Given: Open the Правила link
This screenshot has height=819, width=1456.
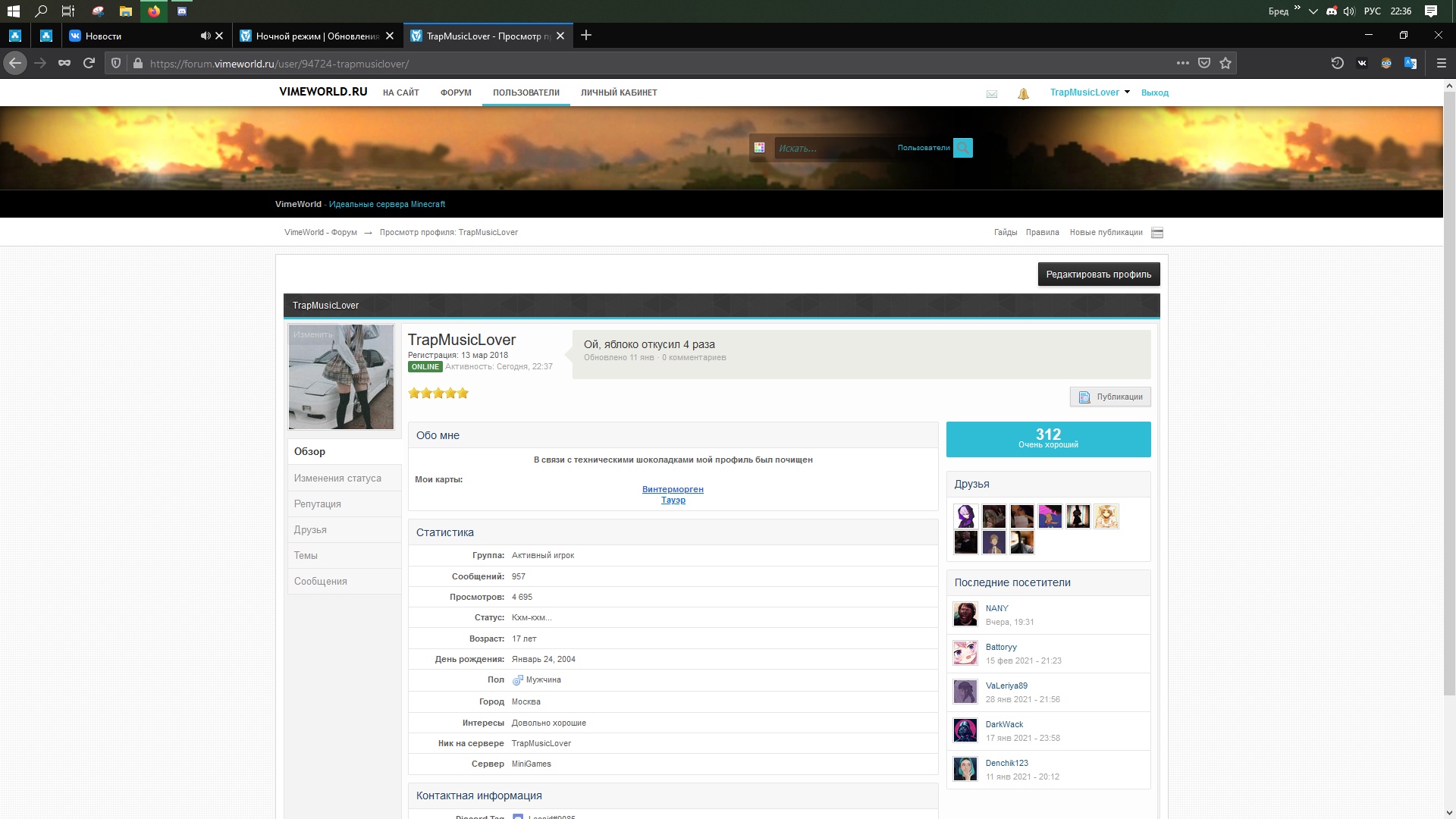Looking at the screenshot, I should 1042,232.
